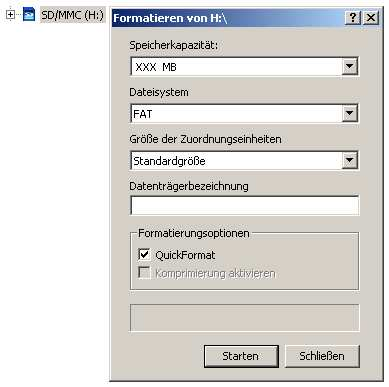Image resolution: width=389 pixels, height=387 pixels.
Task: Open the Dateisystem dropdown arrow
Action: pos(349,113)
